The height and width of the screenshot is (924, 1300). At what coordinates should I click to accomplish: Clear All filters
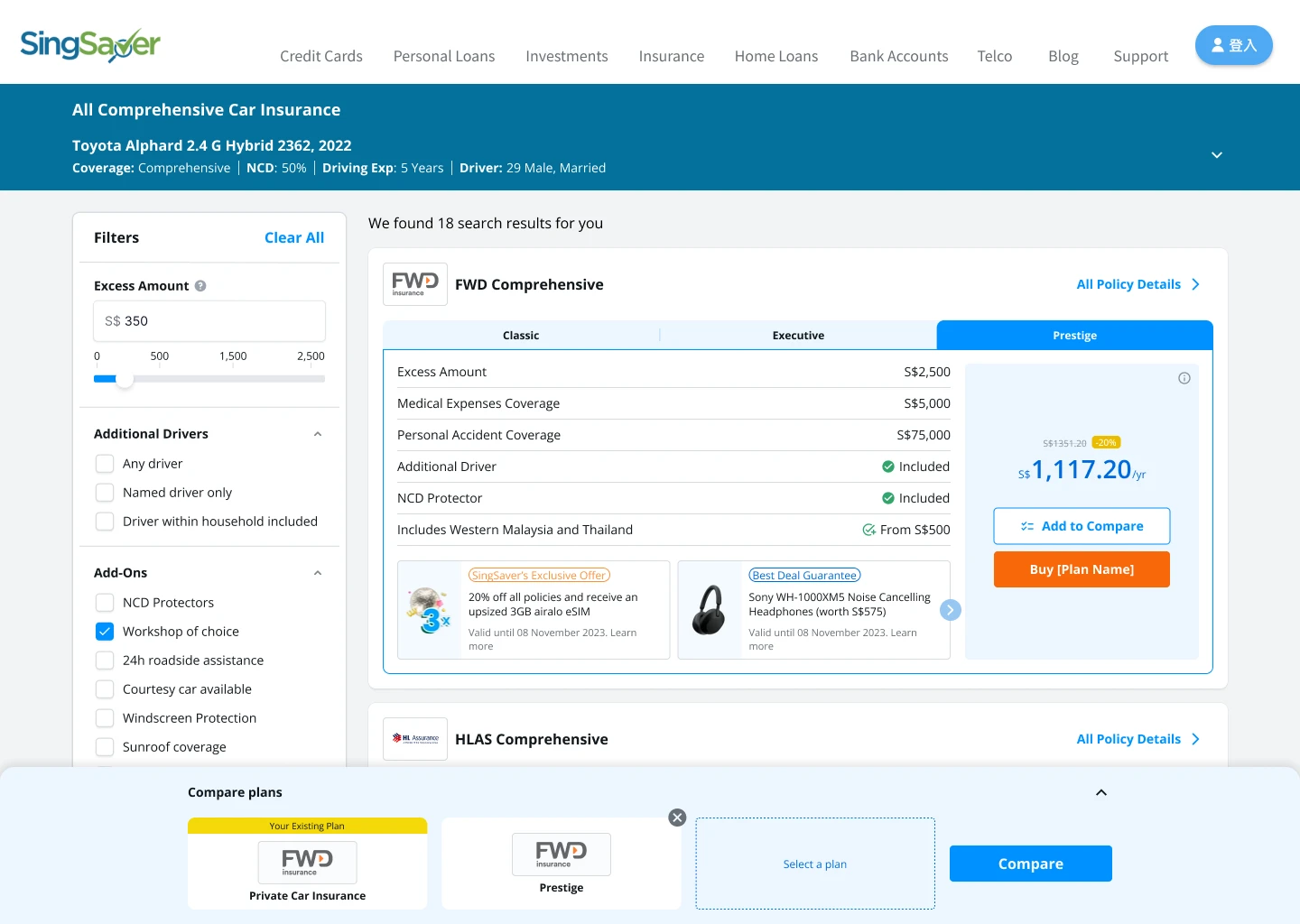294,237
